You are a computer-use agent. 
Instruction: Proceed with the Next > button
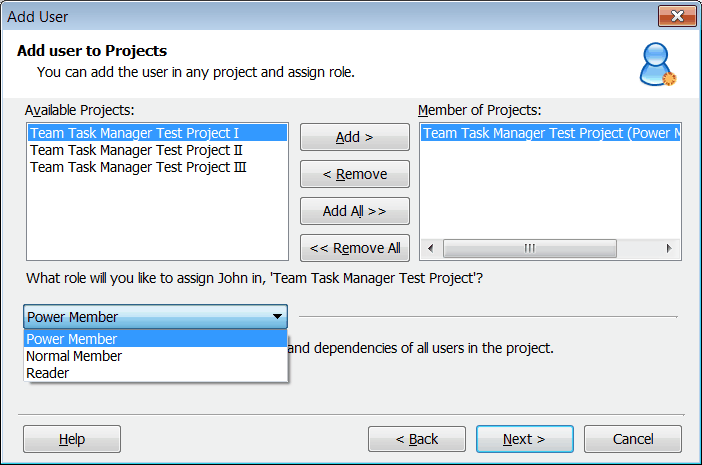pyautogui.click(x=524, y=439)
